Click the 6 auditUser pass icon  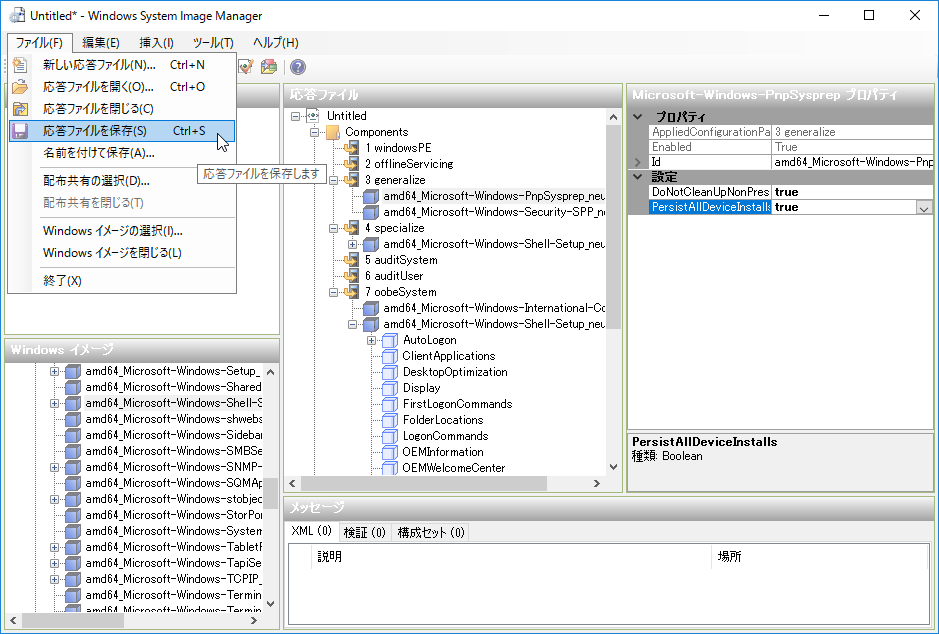tap(352, 276)
